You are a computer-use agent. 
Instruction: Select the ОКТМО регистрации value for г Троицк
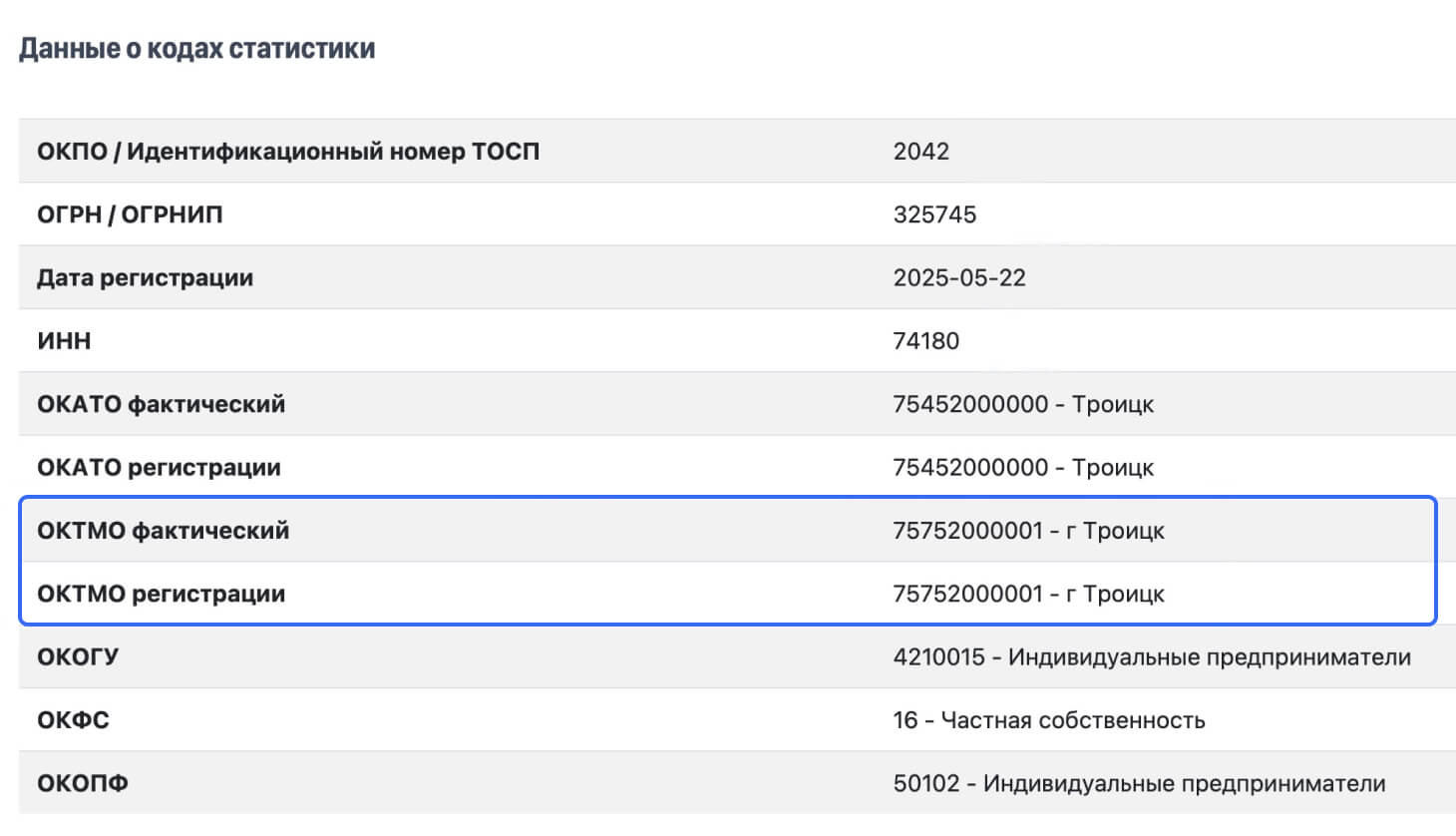click(1028, 594)
